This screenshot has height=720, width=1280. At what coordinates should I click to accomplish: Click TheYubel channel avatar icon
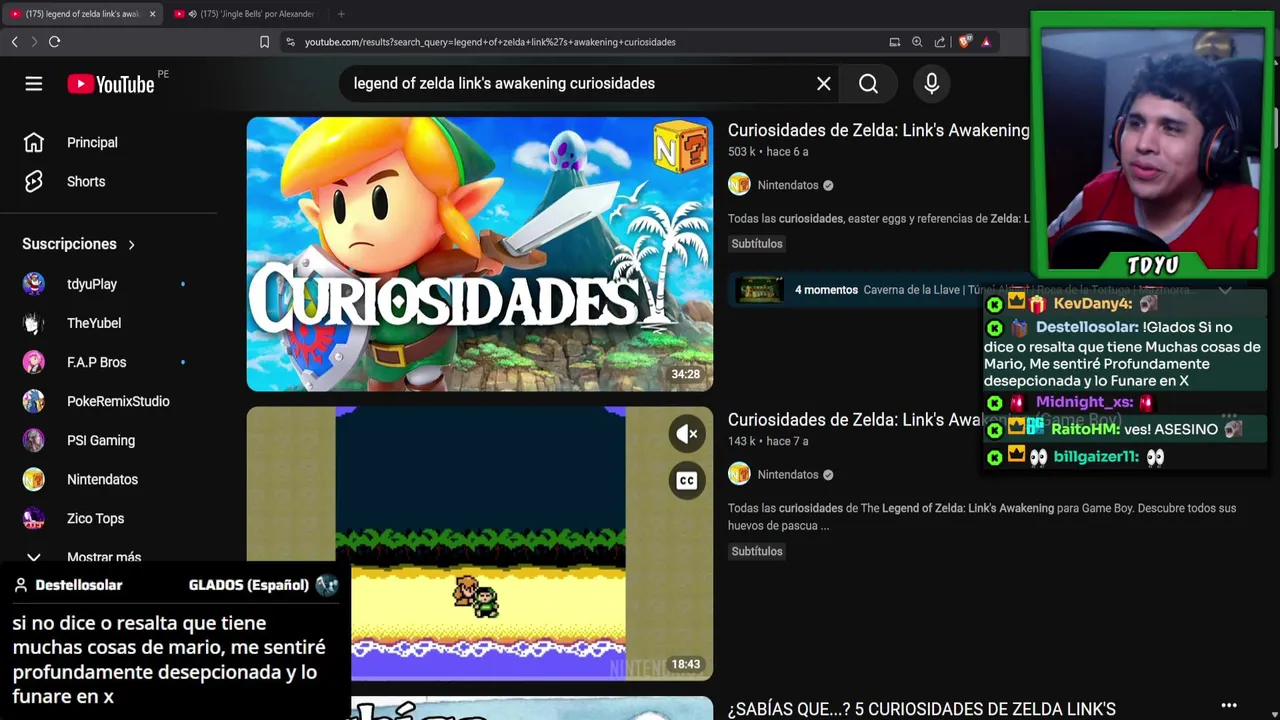(x=34, y=323)
